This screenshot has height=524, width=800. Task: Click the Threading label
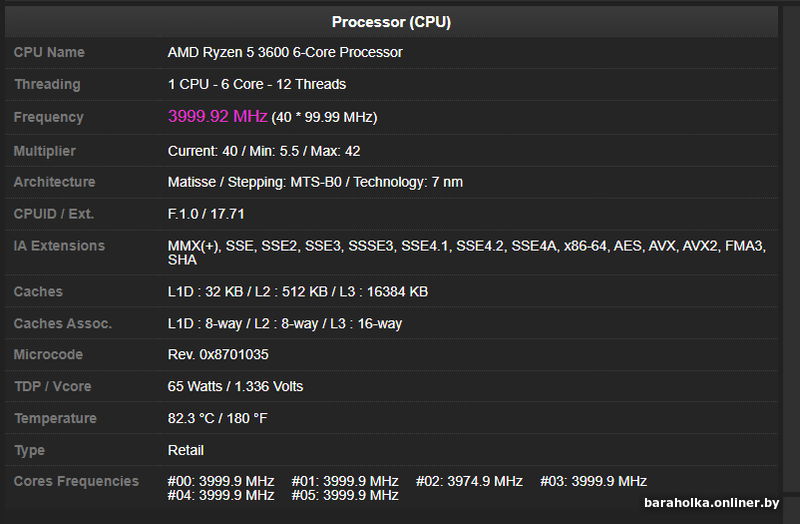[x=47, y=84]
